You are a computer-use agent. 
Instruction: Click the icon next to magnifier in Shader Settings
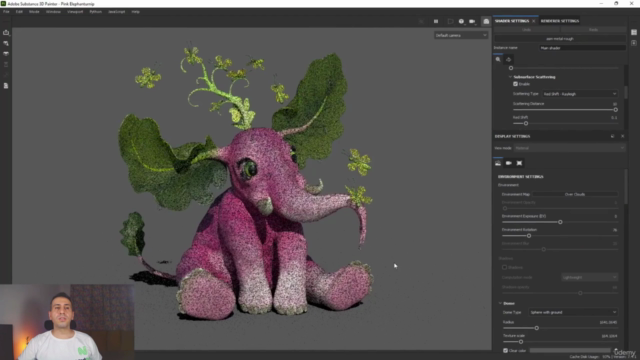pyautogui.click(x=509, y=60)
